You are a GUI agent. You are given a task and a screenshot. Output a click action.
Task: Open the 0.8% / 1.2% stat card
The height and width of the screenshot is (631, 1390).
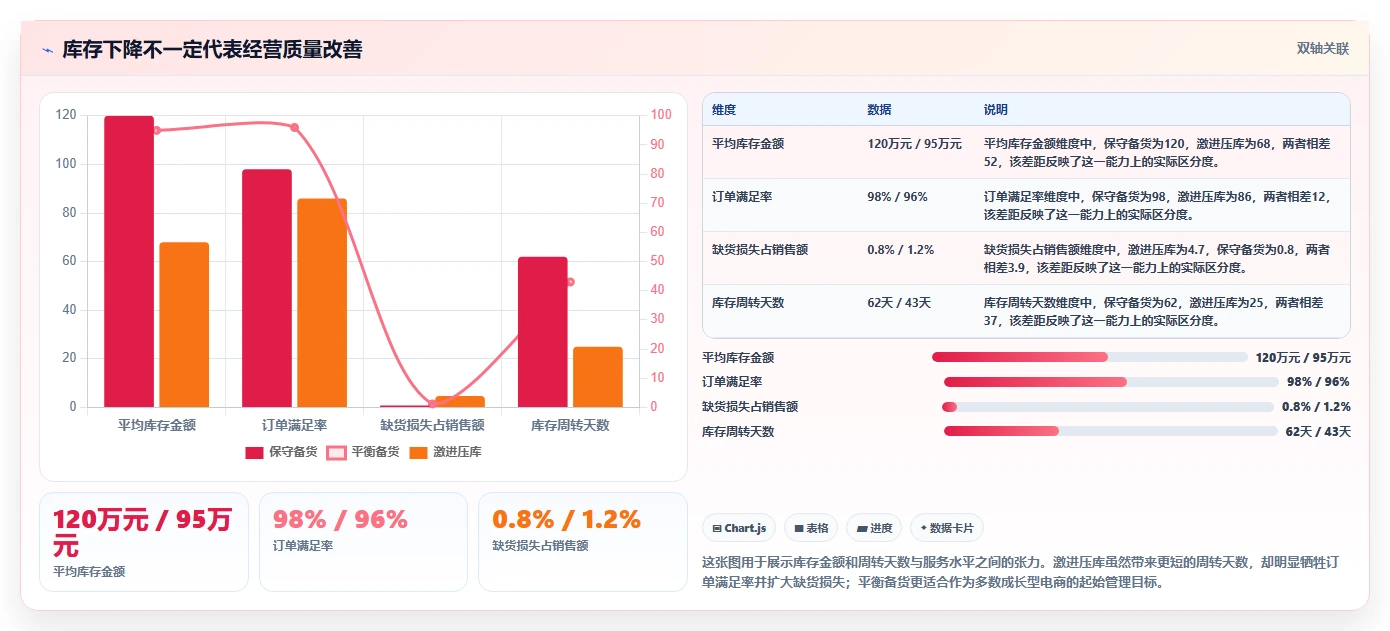pos(583,542)
